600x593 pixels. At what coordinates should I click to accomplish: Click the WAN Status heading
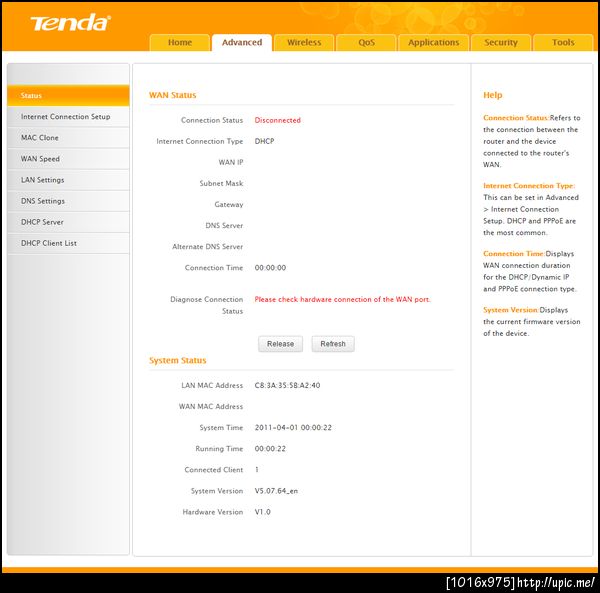click(x=173, y=95)
